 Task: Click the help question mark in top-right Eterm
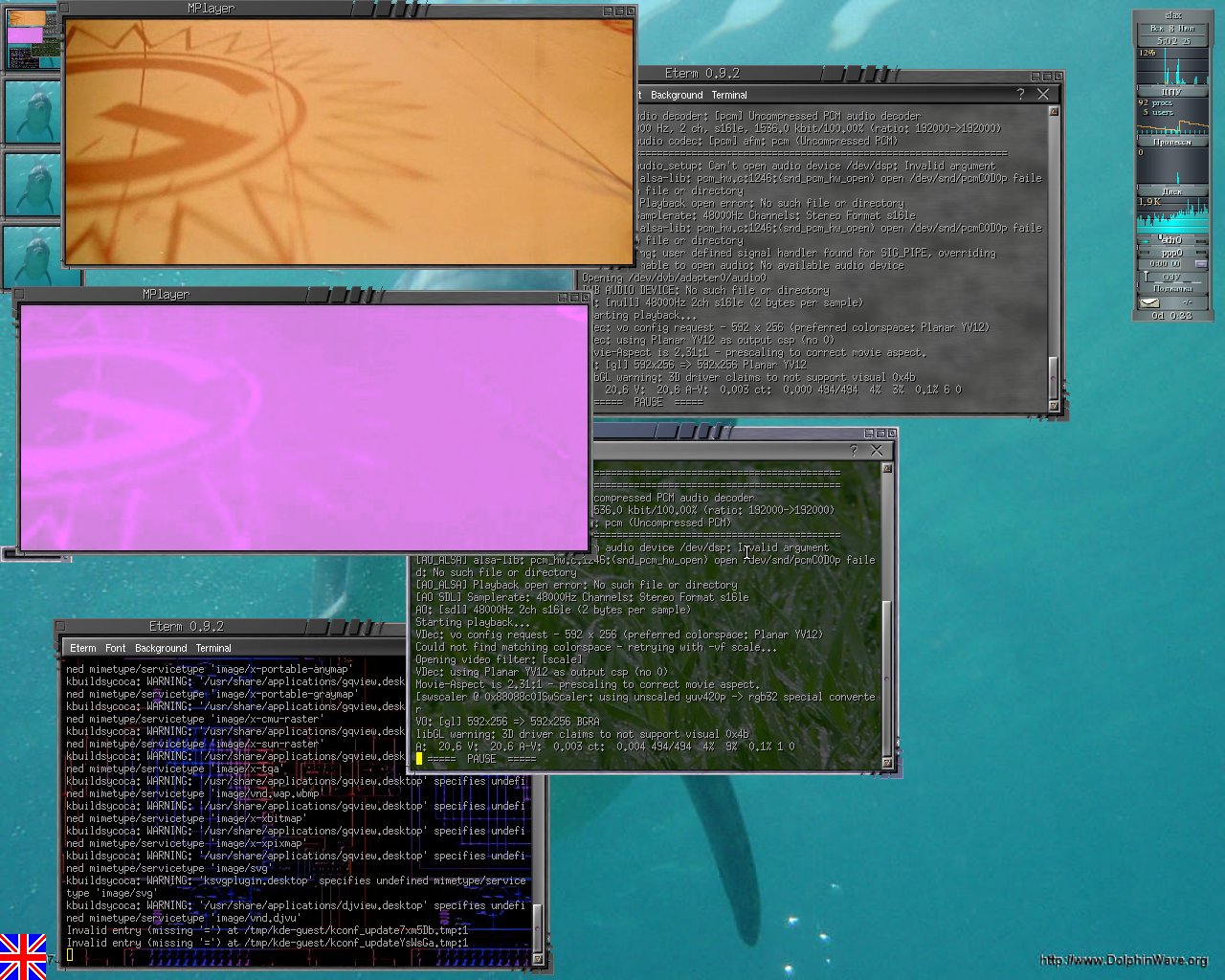pyautogui.click(x=1020, y=94)
